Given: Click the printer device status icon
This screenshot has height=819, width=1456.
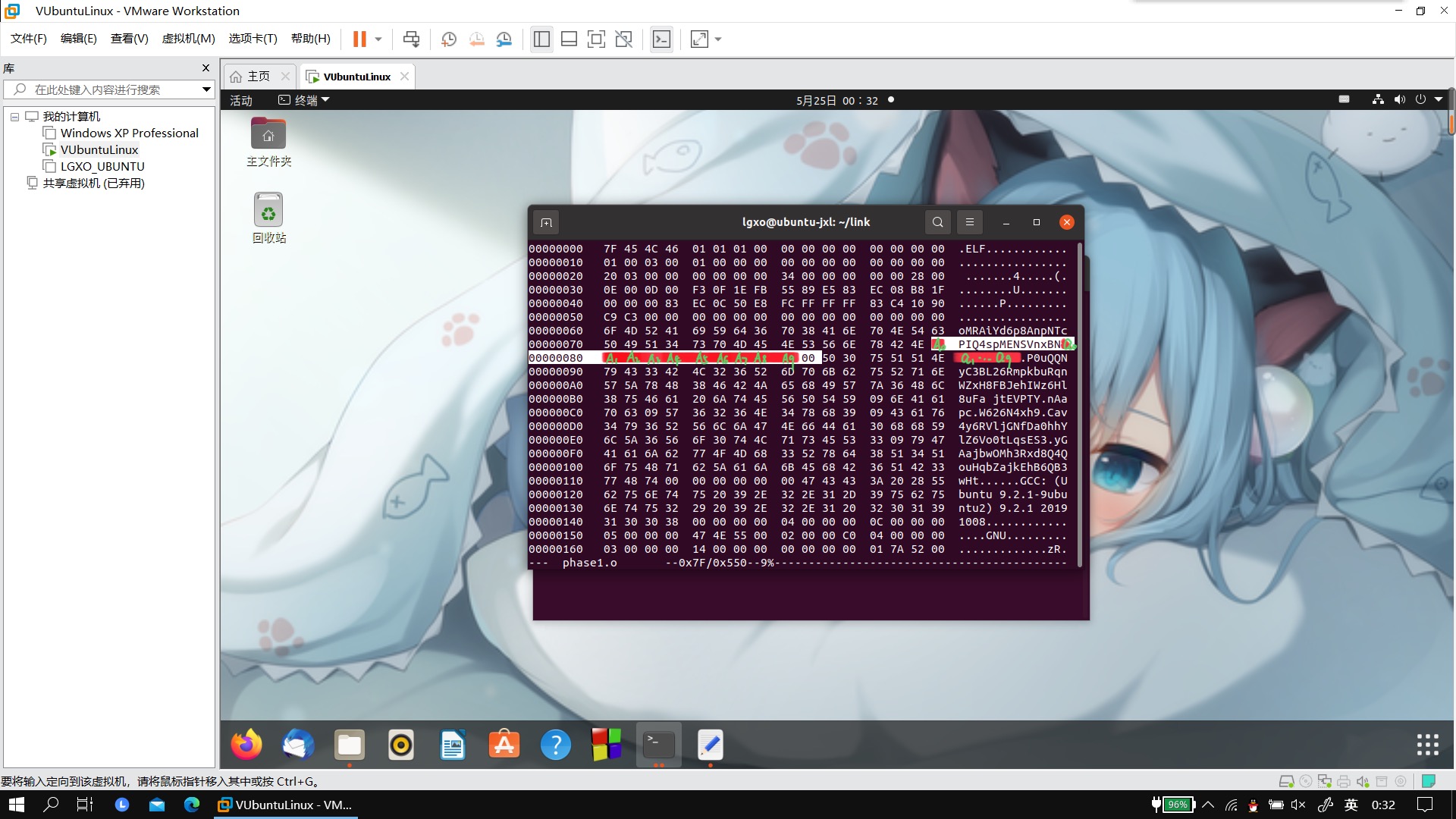Looking at the screenshot, I should point(1344,781).
